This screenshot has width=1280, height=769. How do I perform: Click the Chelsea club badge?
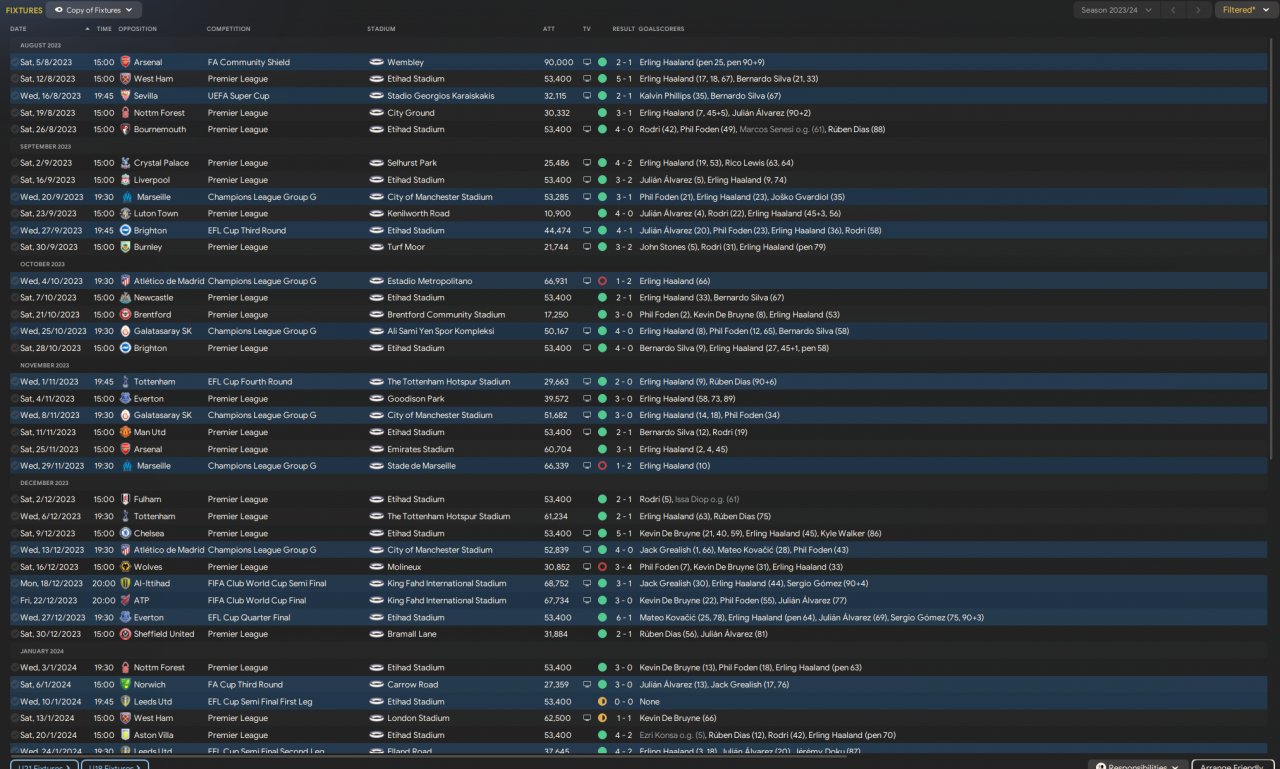click(125, 533)
